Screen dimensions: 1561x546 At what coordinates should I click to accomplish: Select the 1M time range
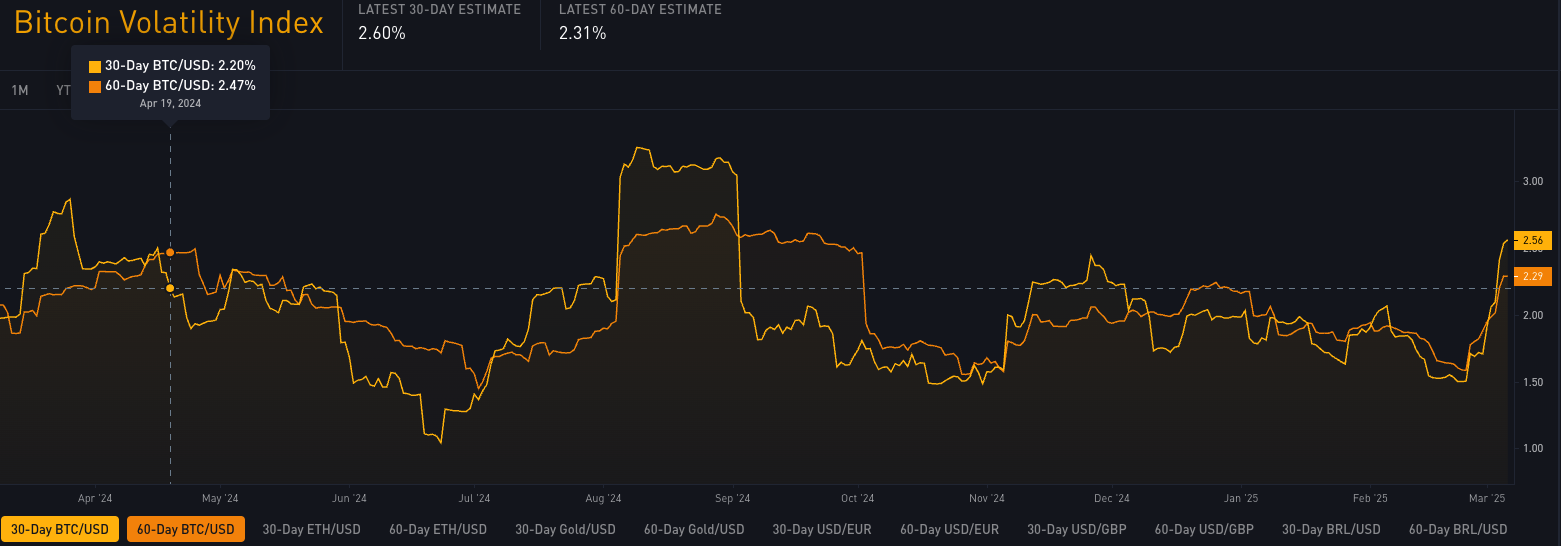click(x=20, y=90)
